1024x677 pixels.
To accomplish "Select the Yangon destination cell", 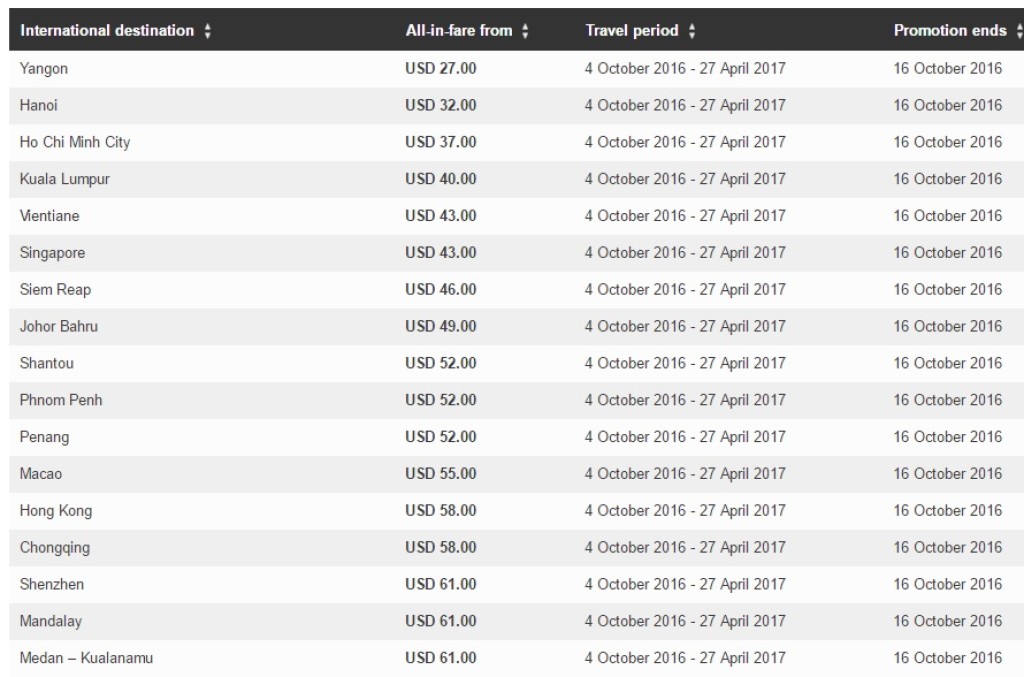I will pos(44,68).
